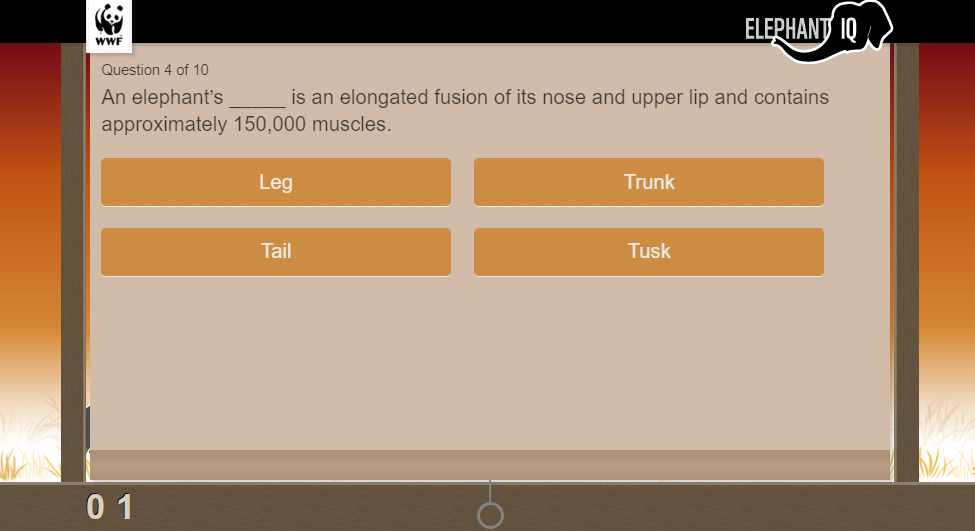
Task: Click the "WWF" letters under the panda
Action: point(109,42)
